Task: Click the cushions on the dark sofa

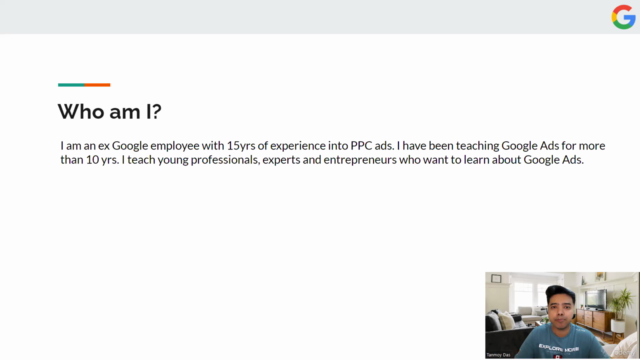Action: (502, 320)
